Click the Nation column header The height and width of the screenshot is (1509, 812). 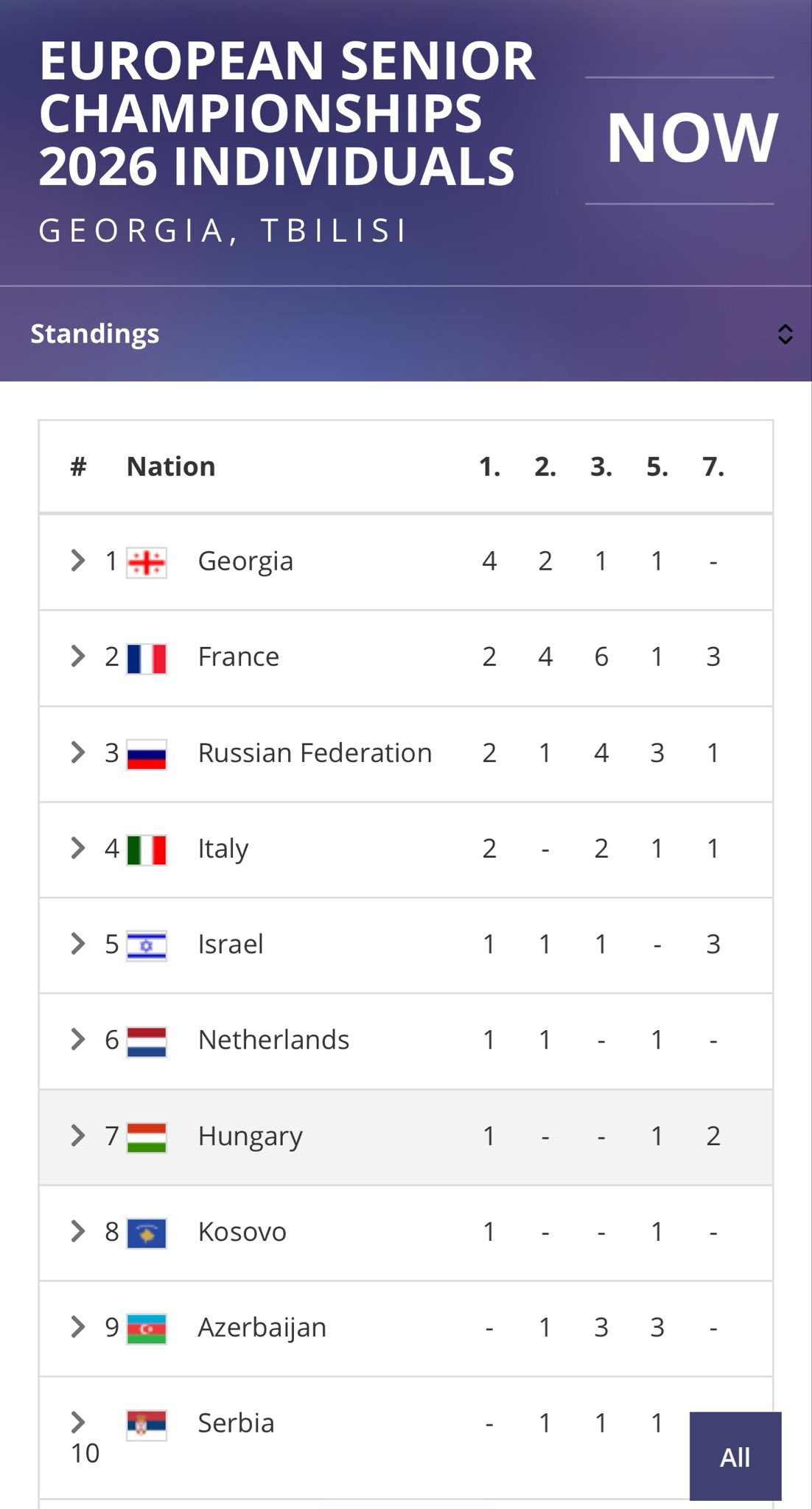[171, 466]
